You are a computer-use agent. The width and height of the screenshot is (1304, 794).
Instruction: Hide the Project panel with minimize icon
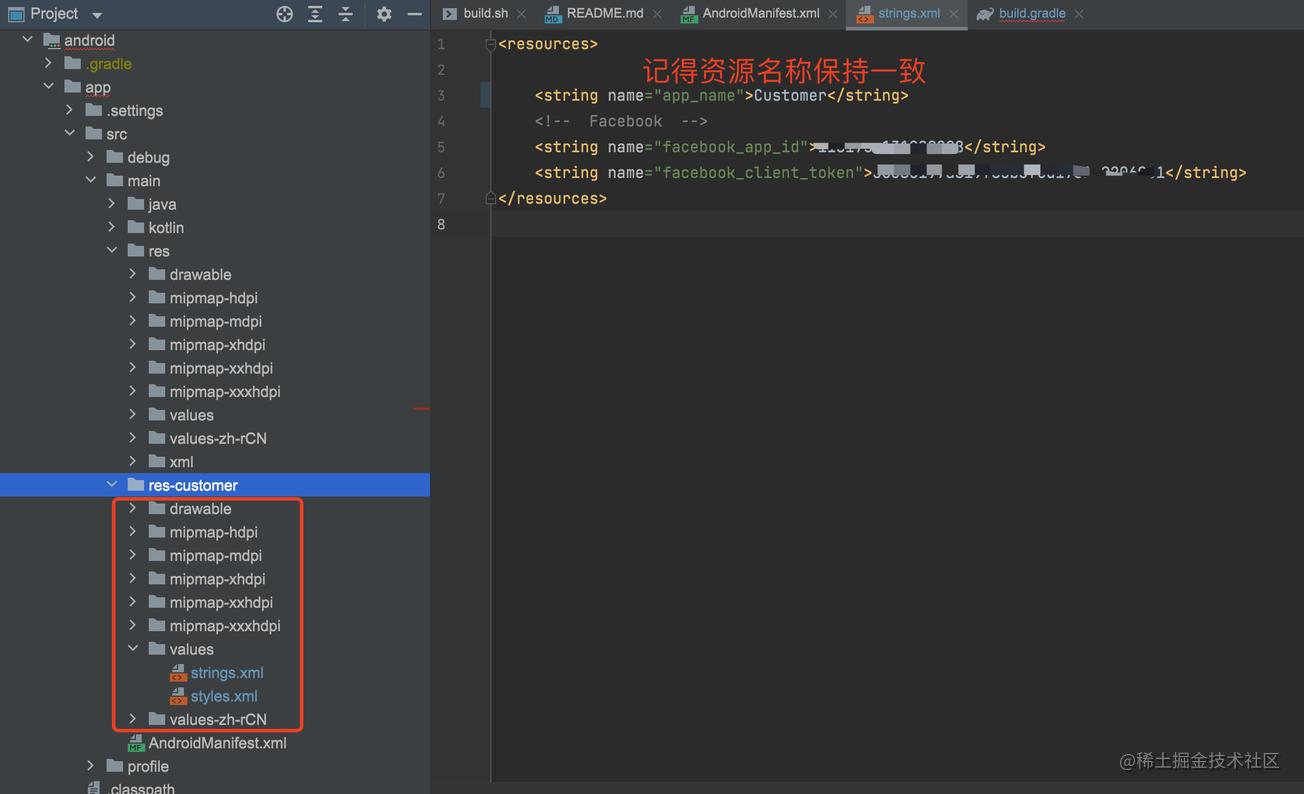[x=414, y=14]
